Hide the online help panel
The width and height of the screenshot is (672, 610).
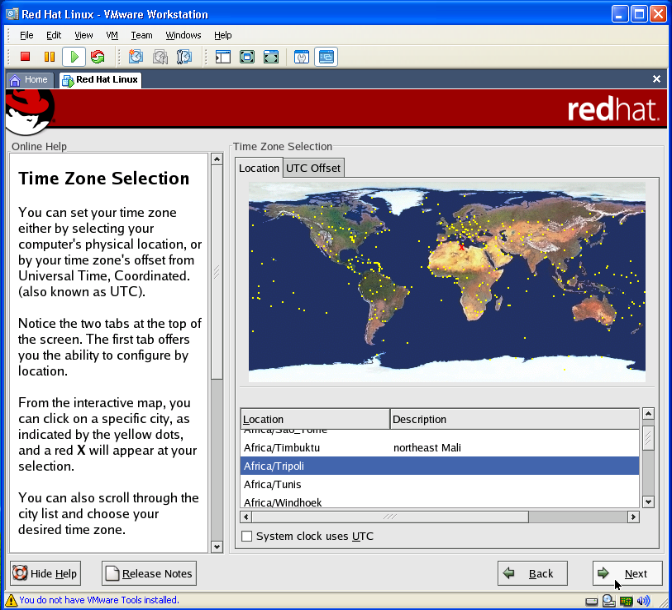coord(45,574)
